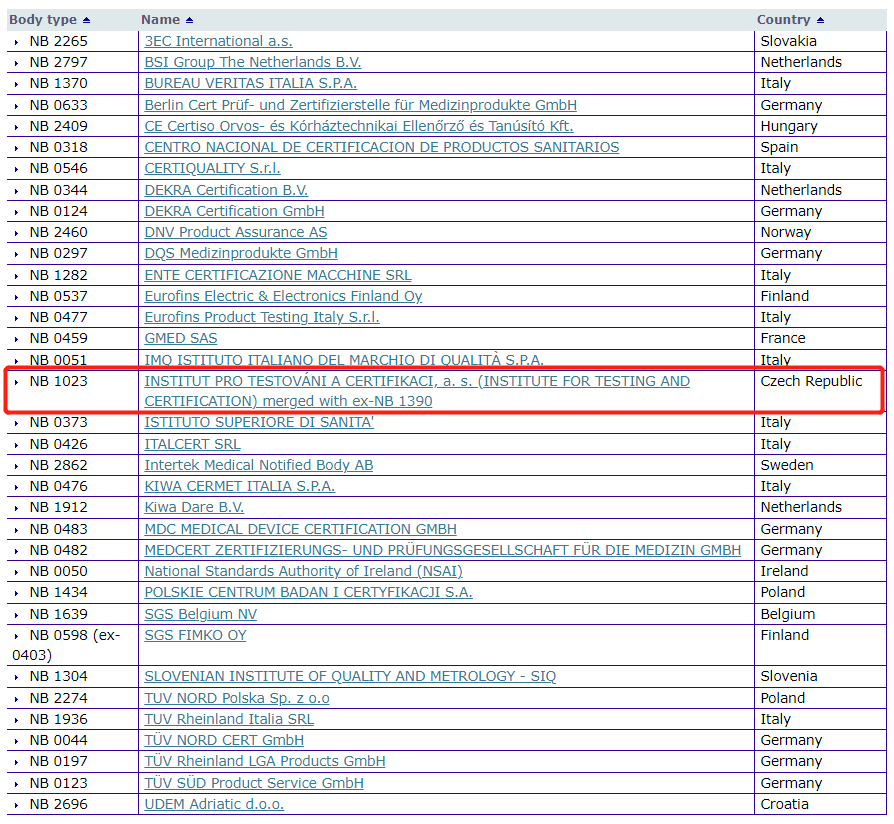Open National Standards Authority of Ireland link
Viewport: 894px width, 824px height.
pos(303,571)
